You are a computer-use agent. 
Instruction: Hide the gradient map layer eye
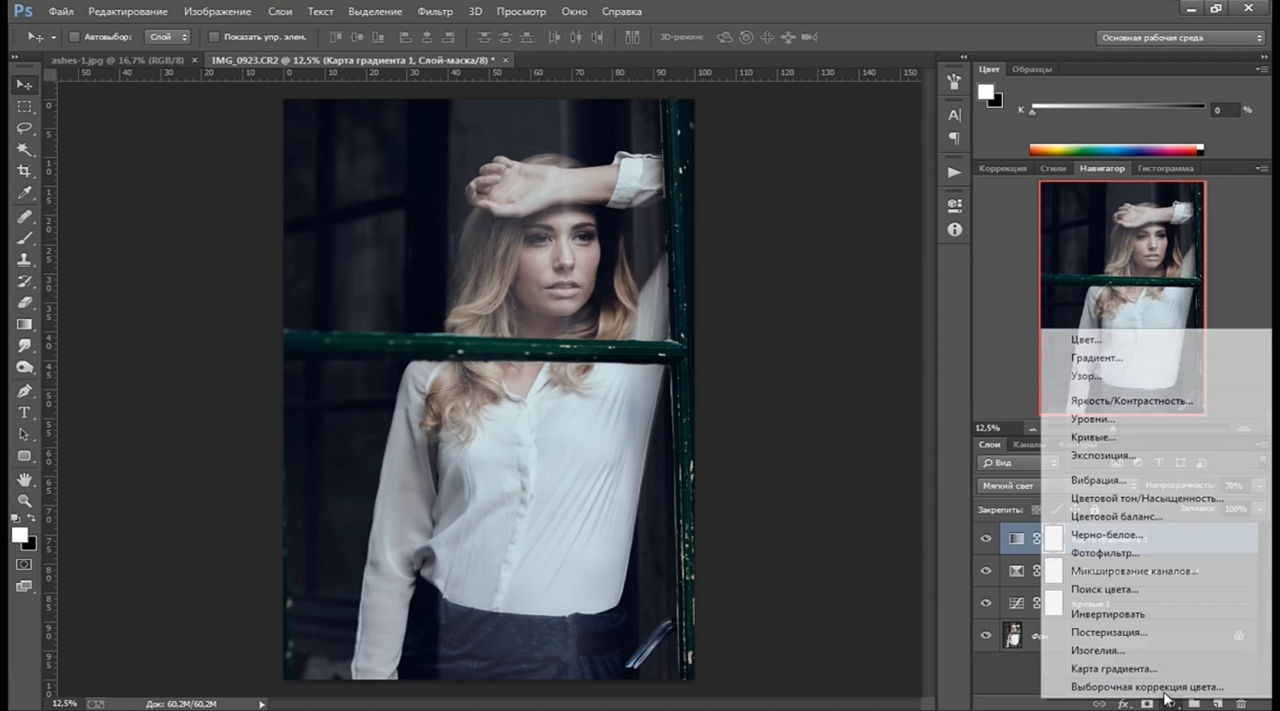pyautogui.click(x=986, y=539)
